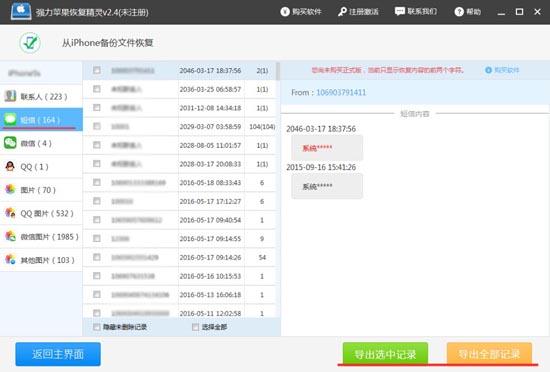
Task: Open QQ (1) category
Action: [41, 166]
